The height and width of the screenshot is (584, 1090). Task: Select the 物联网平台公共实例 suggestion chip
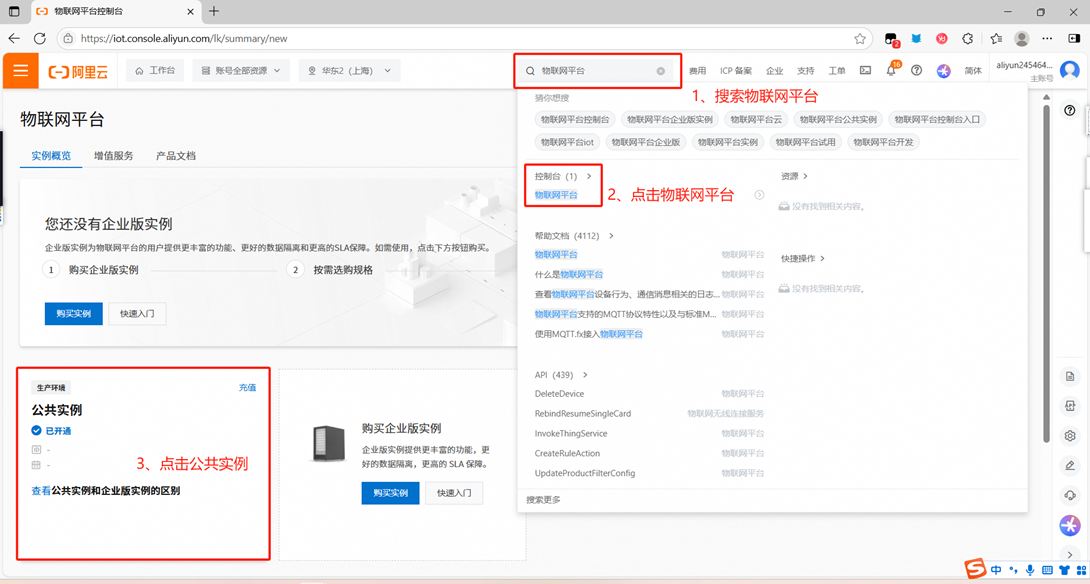(x=838, y=120)
